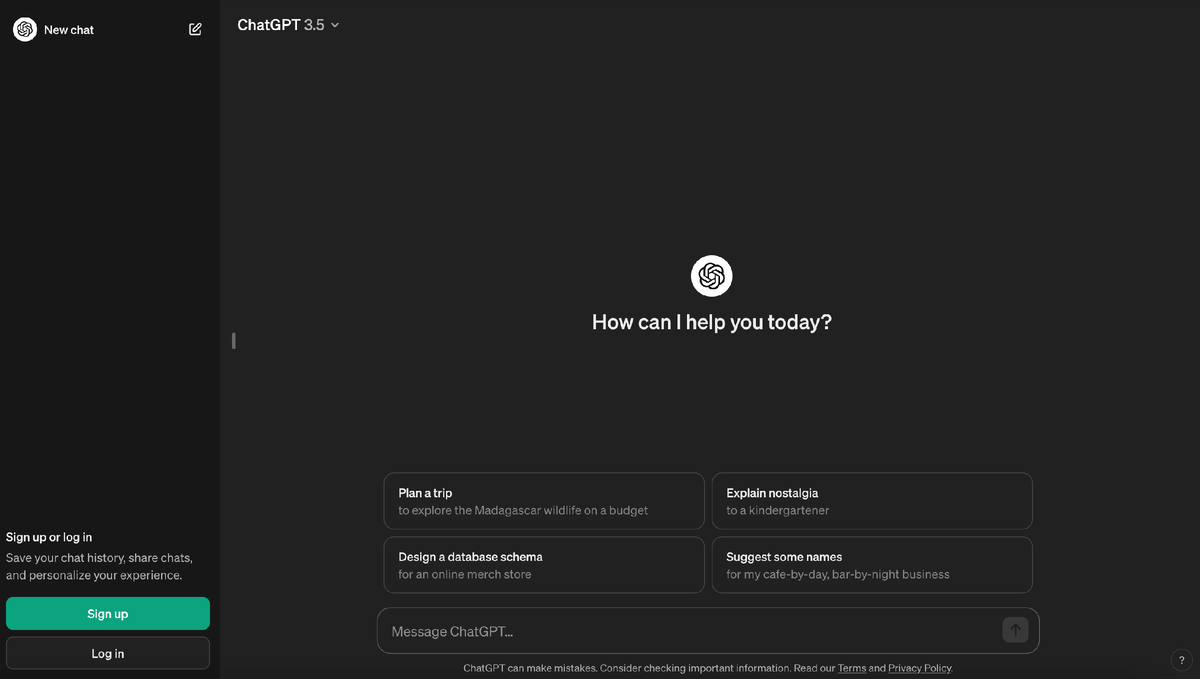
Task: Open the Privacy Policy link
Action: 920,668
